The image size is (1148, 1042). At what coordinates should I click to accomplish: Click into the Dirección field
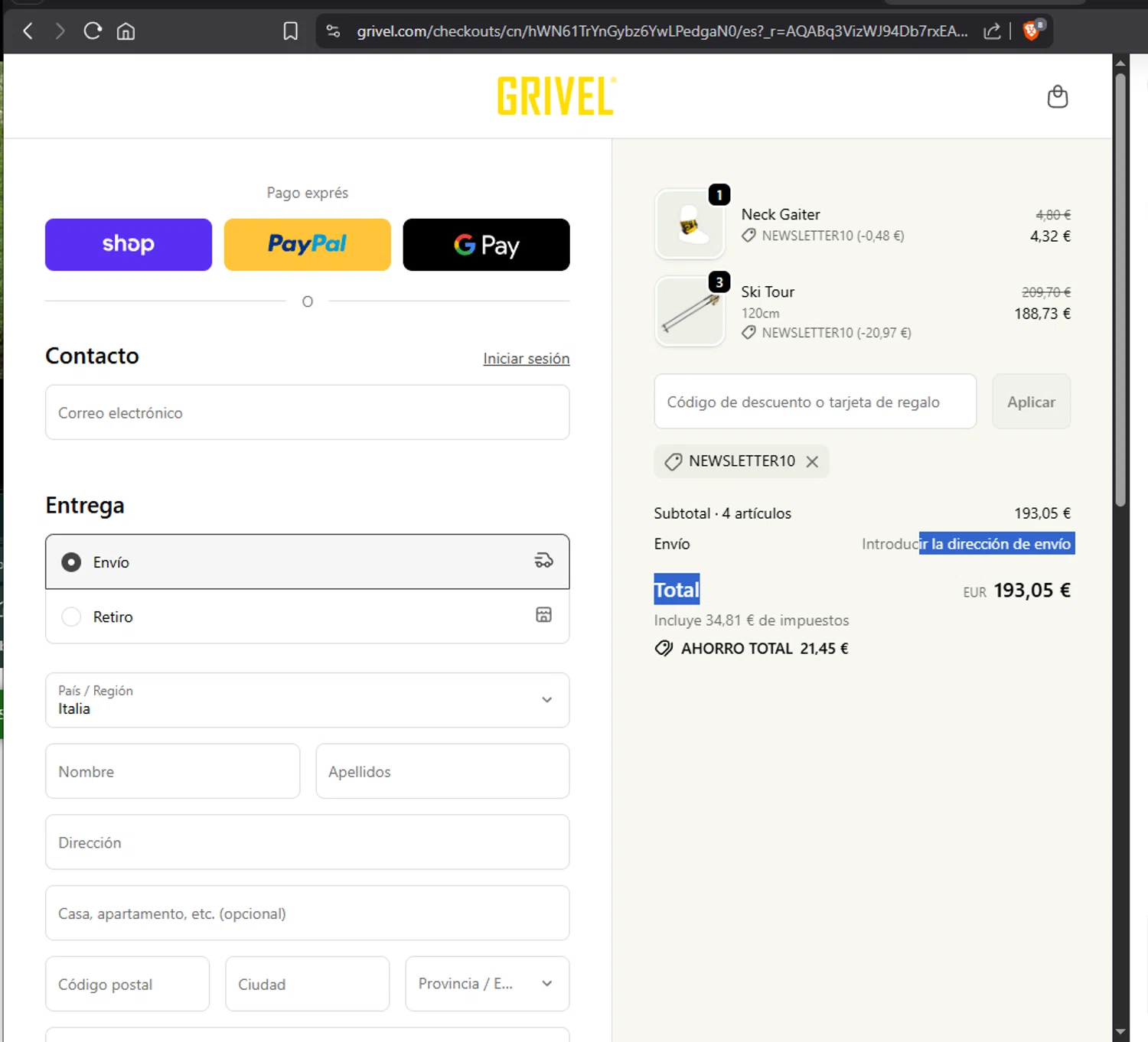(308, 842)
